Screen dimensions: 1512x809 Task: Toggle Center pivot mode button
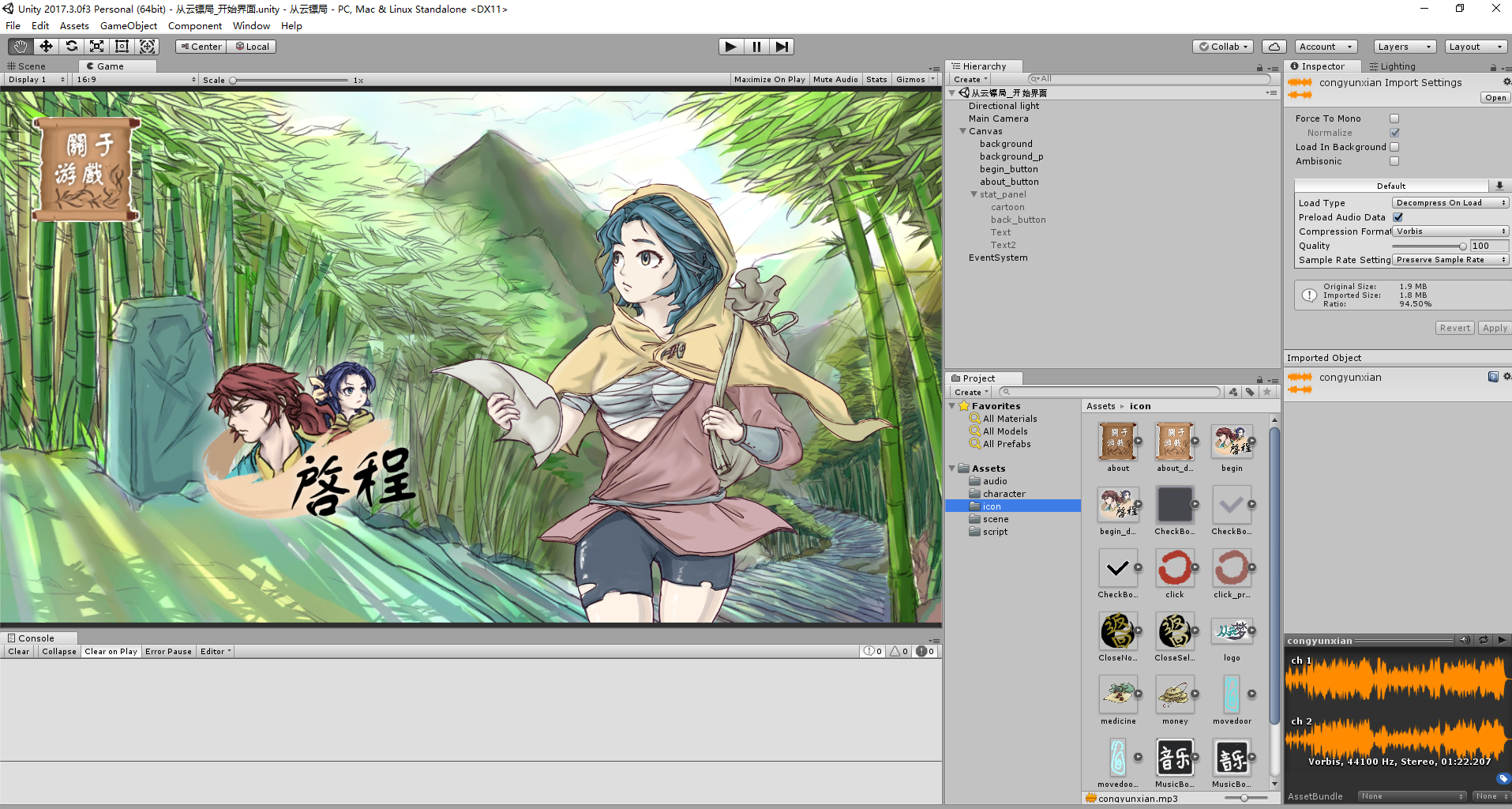tap(201, 47)
